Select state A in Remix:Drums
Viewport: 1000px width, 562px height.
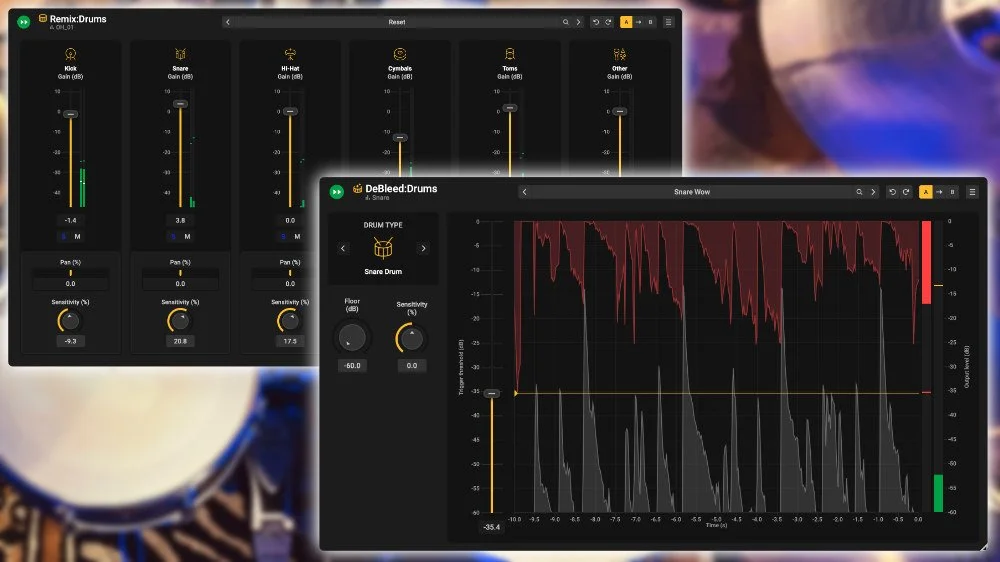point(626,22)
